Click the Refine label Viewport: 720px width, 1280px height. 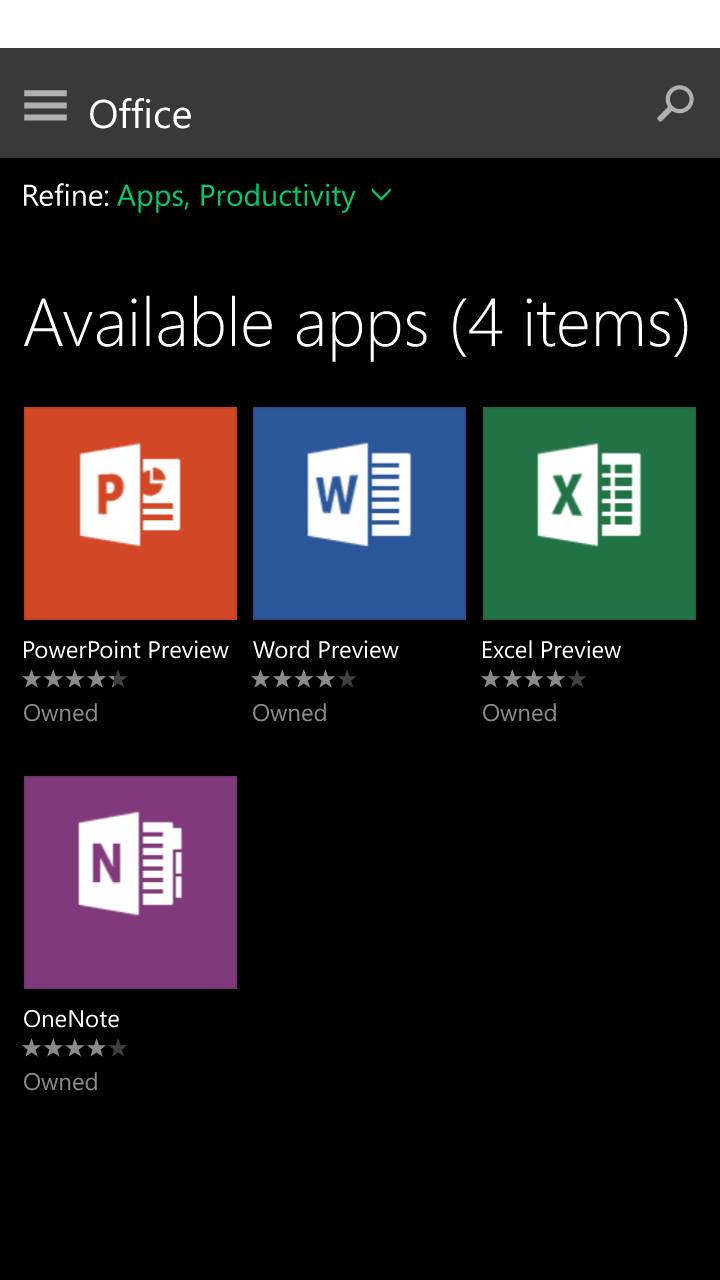click(x=66, y=196)
